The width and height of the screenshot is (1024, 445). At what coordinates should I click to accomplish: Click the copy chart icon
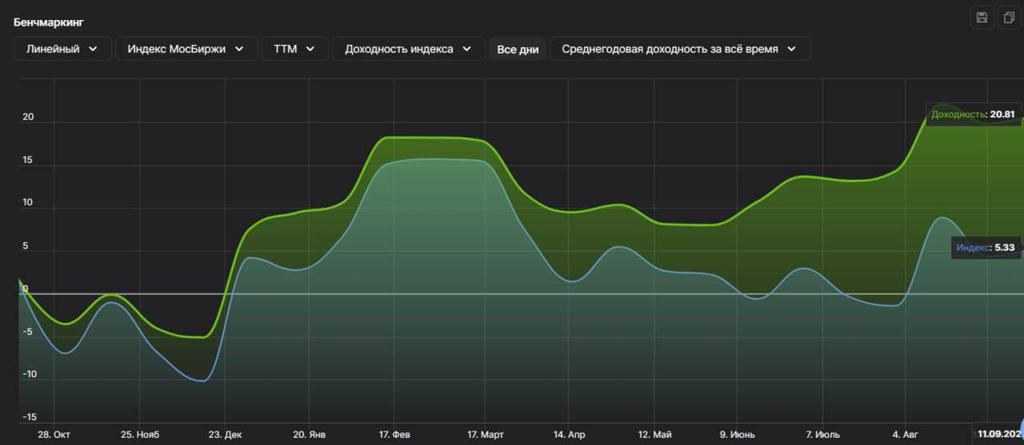click(x=1007, y=18)
